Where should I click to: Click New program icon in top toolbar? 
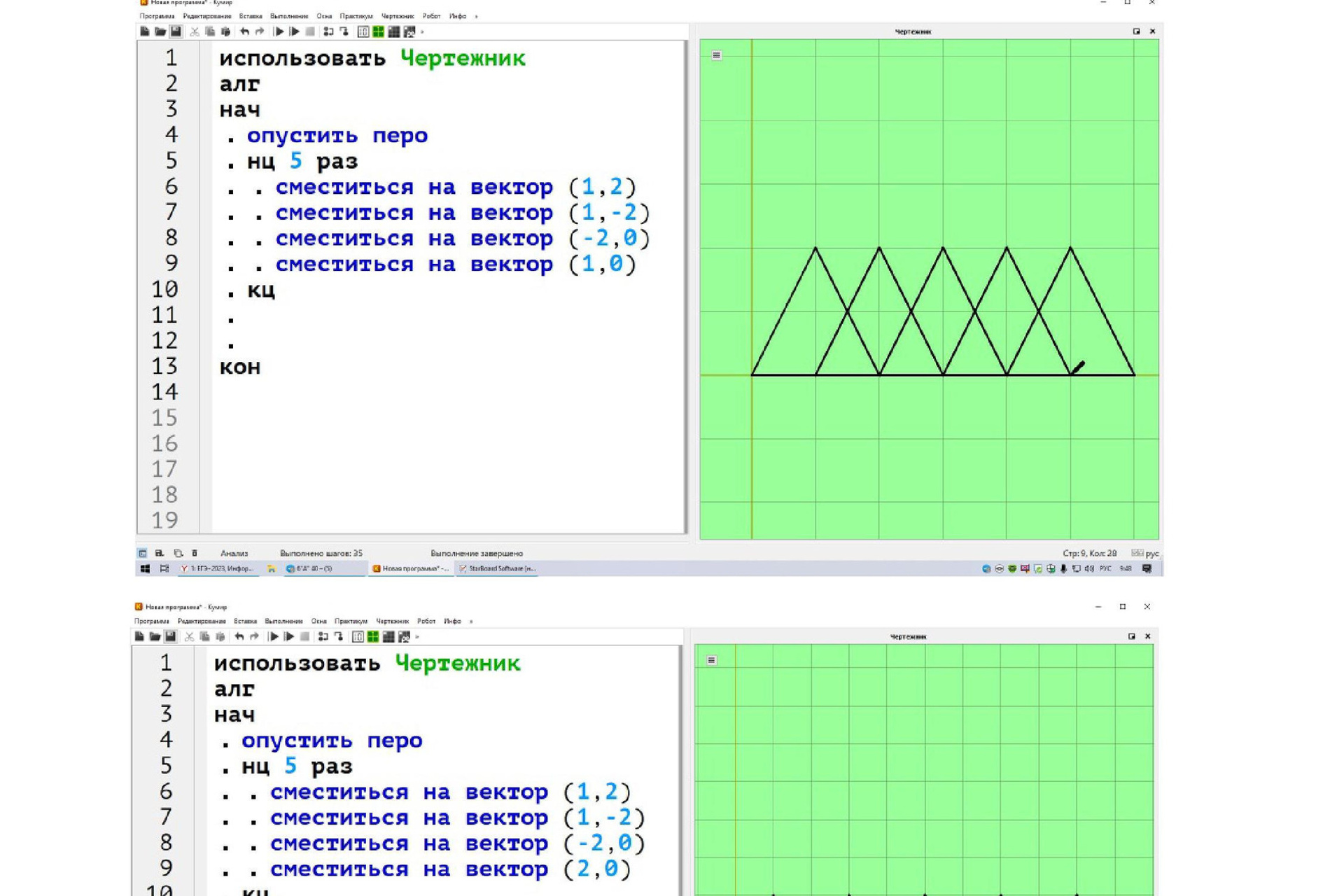[x=145, y=31]
